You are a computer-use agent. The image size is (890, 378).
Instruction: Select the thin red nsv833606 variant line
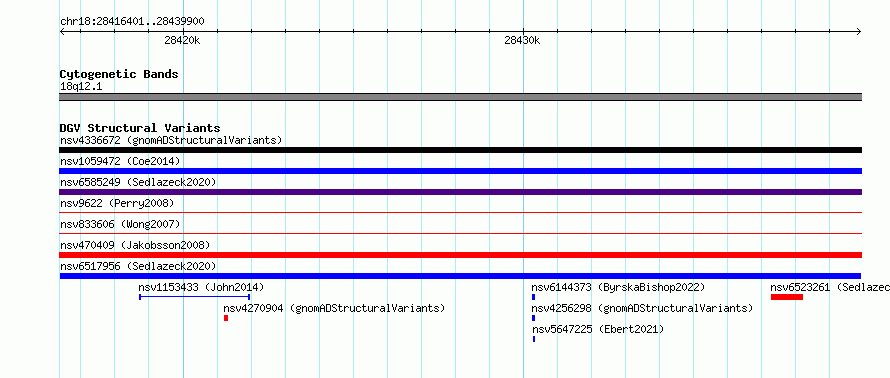click(x=460, y=234)
